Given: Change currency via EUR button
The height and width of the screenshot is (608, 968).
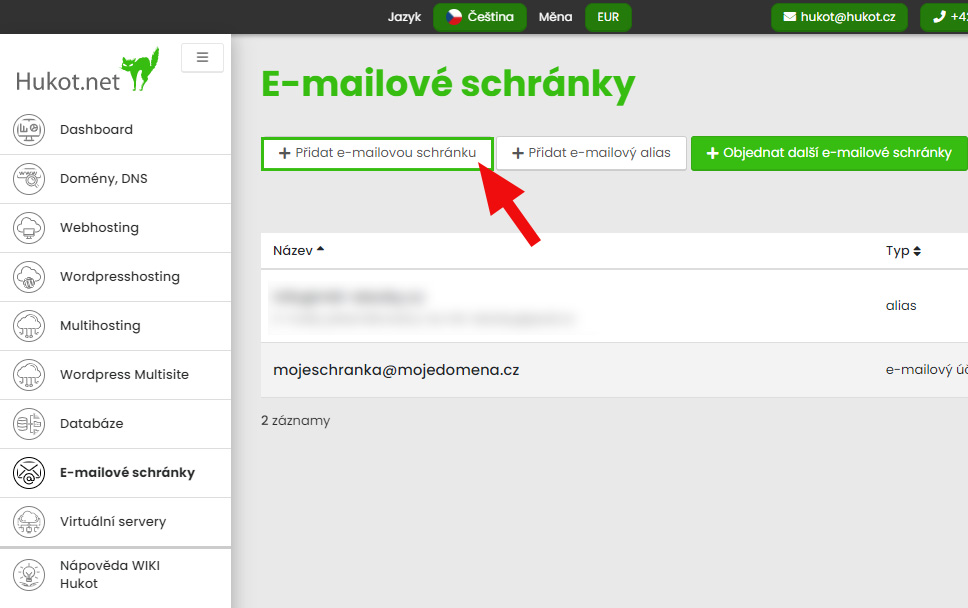Looking at the screenshot, I should (x=608, y=17).
